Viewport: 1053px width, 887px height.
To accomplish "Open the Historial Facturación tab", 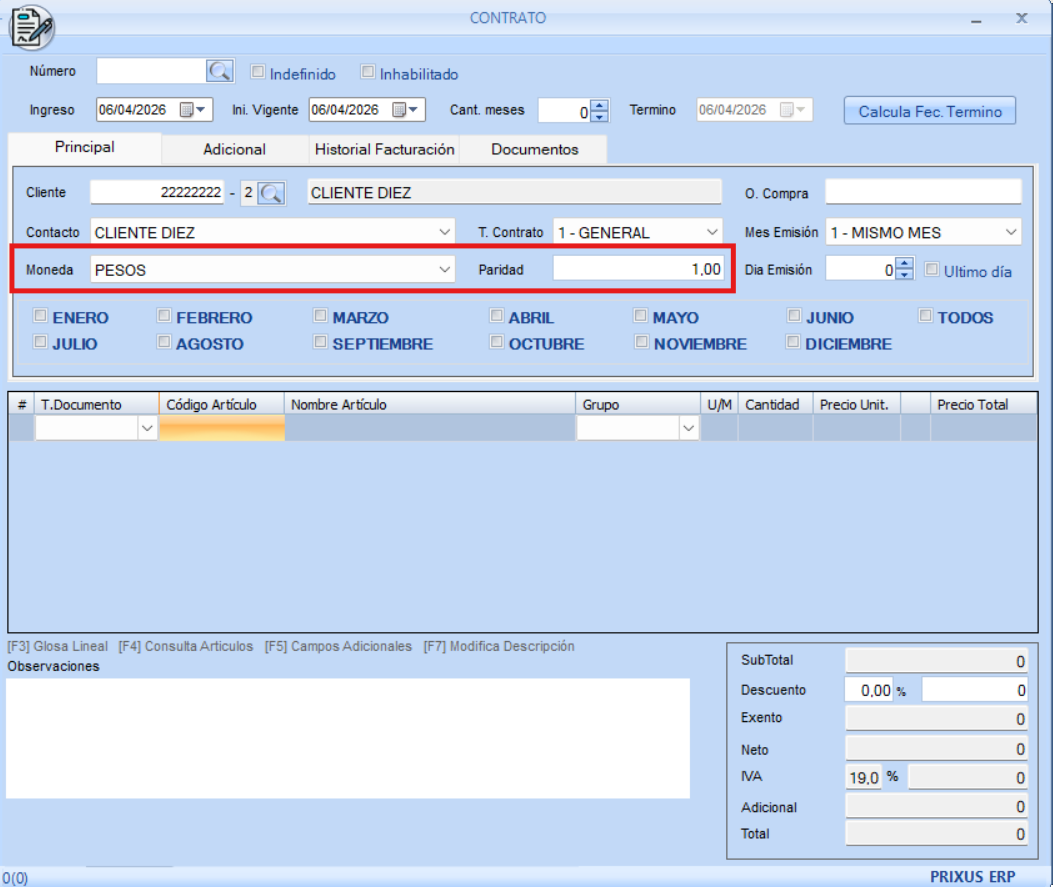I will 384,149.
